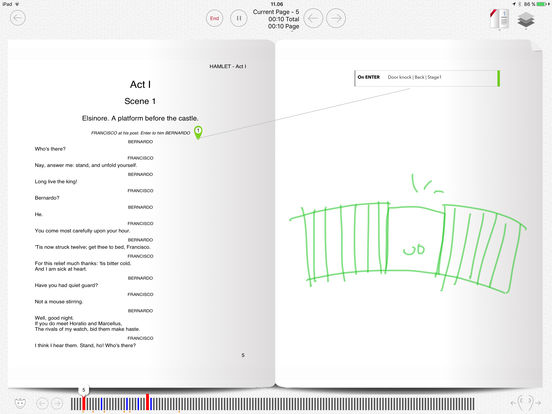Open the layers stack icon
The width and height of the screenshot is (552, 414).
(x=526, y=20)
